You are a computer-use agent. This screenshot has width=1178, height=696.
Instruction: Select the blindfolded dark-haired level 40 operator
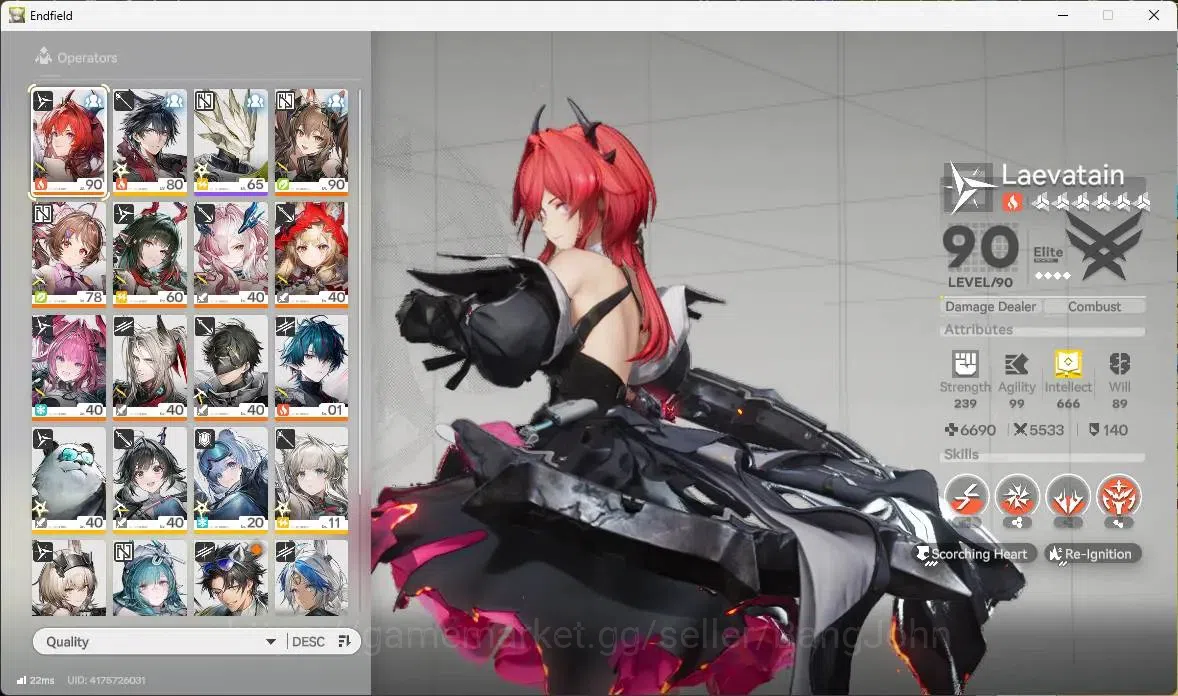(x=231, y=367)
